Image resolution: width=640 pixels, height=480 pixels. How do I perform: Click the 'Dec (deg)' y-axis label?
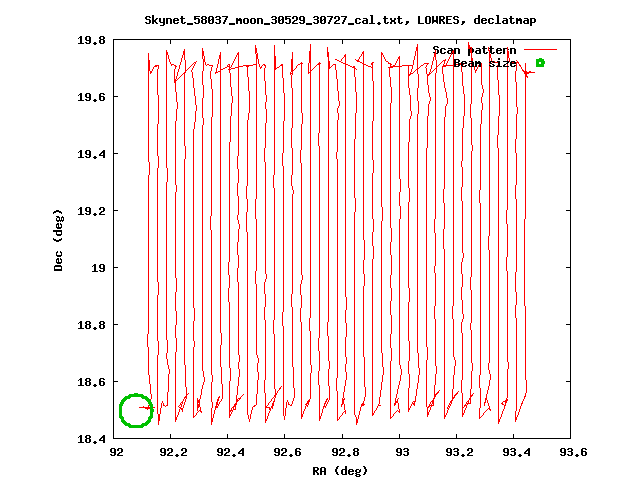pos(58,240)
